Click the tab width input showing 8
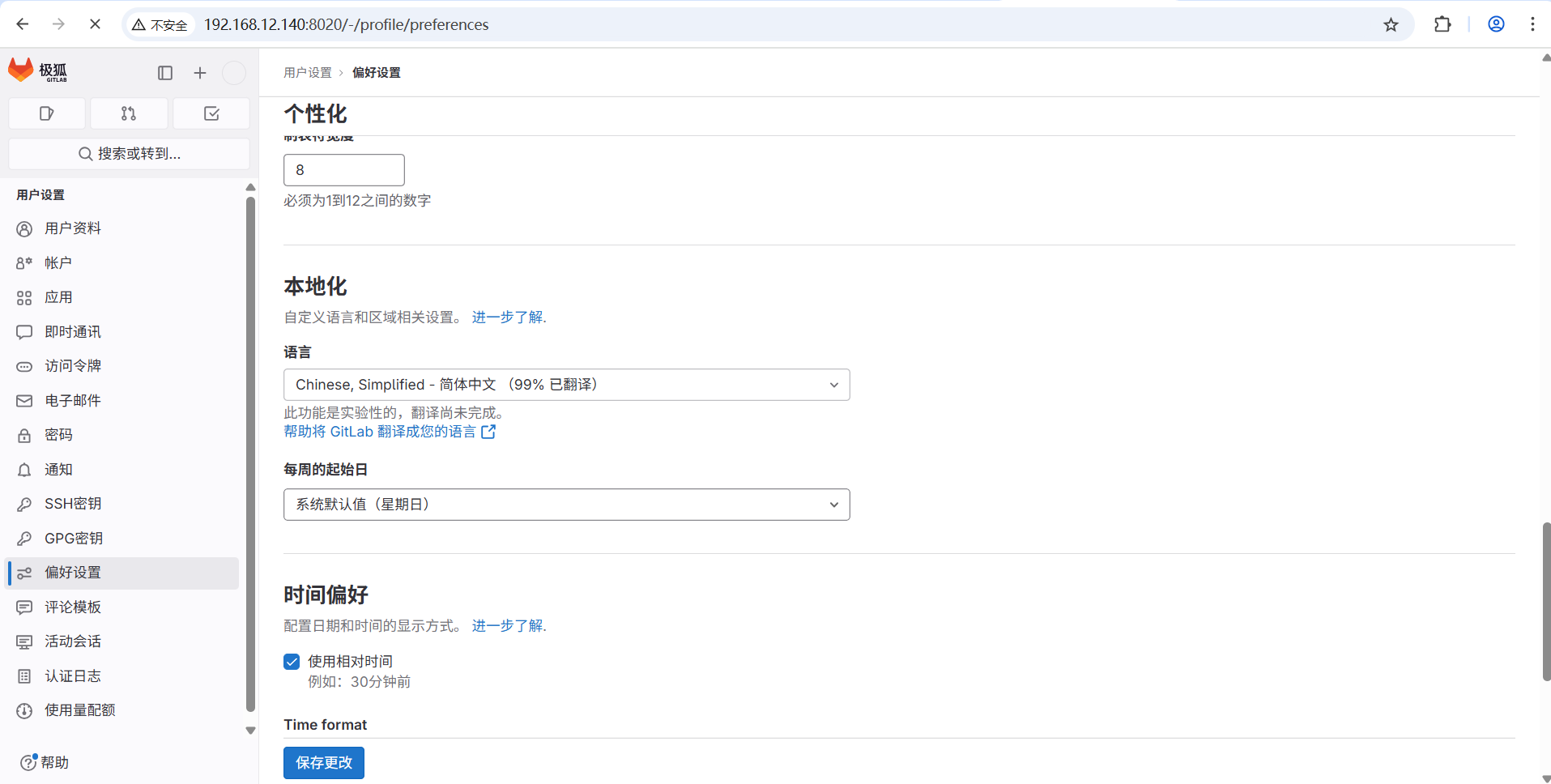This screenshot has width=1551, height=784. (344, 170)
